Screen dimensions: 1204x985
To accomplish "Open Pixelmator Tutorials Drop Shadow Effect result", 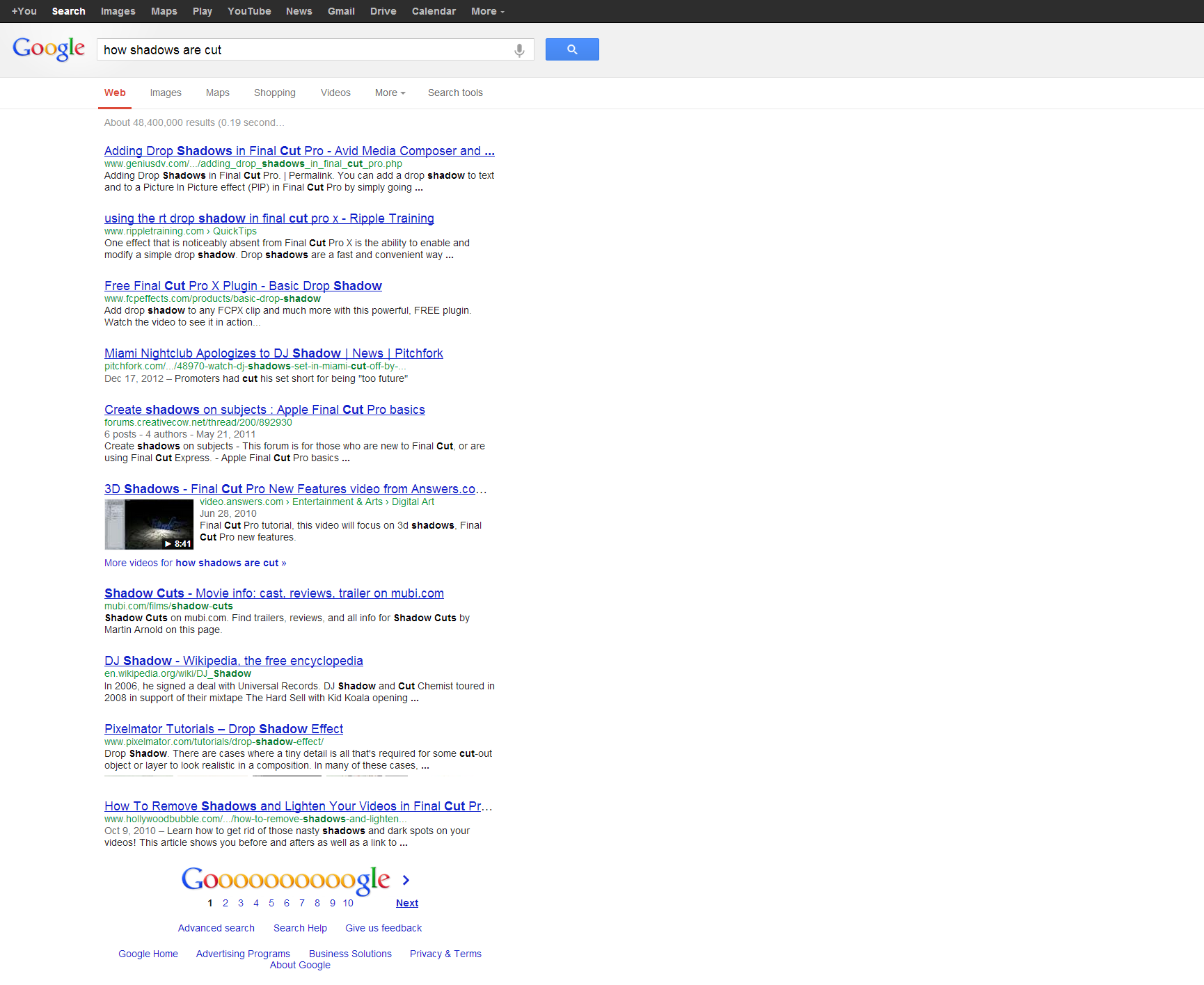I will tap(224, 729).
